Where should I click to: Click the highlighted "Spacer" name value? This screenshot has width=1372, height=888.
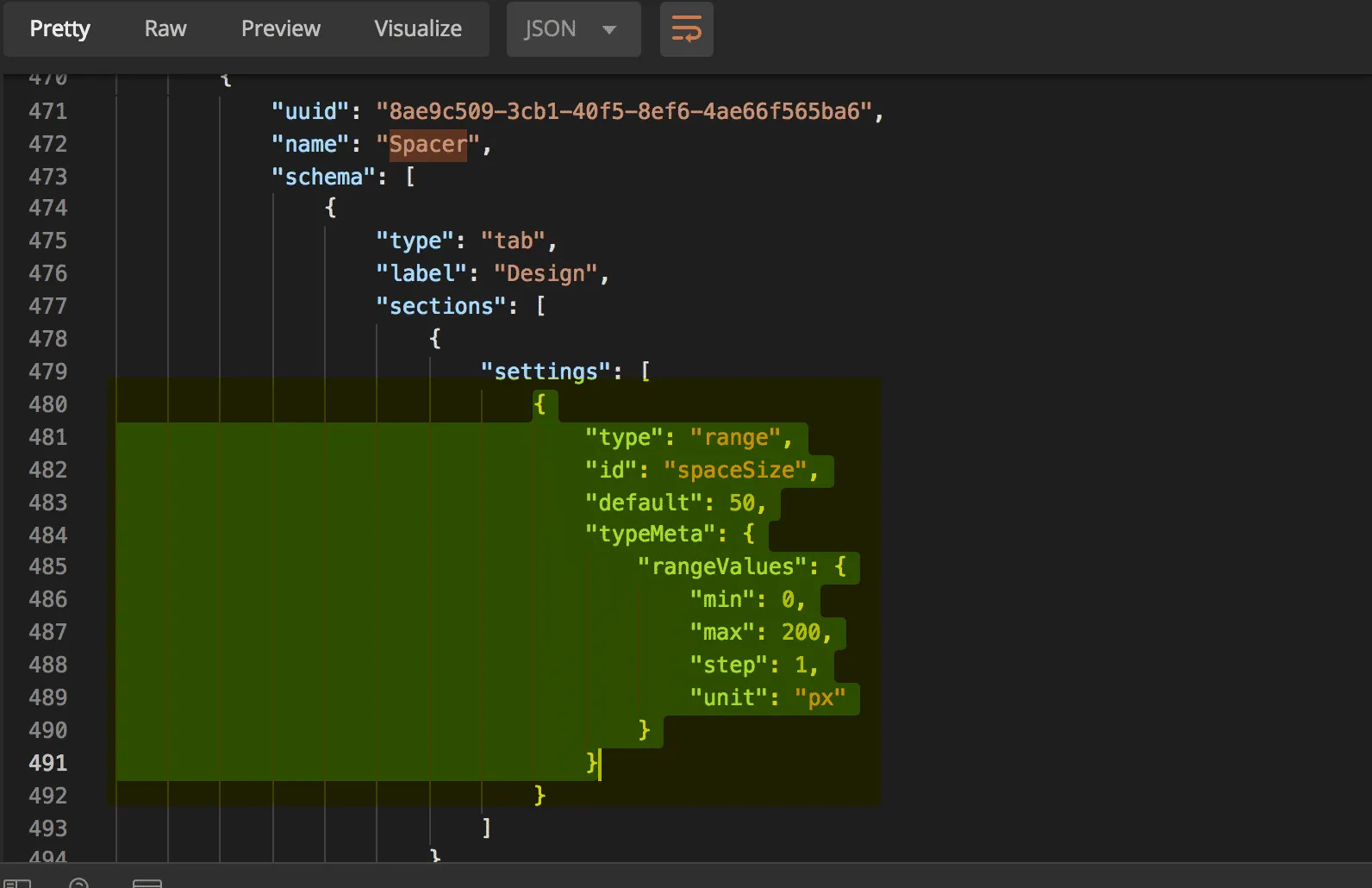click(x=428, y=144)
